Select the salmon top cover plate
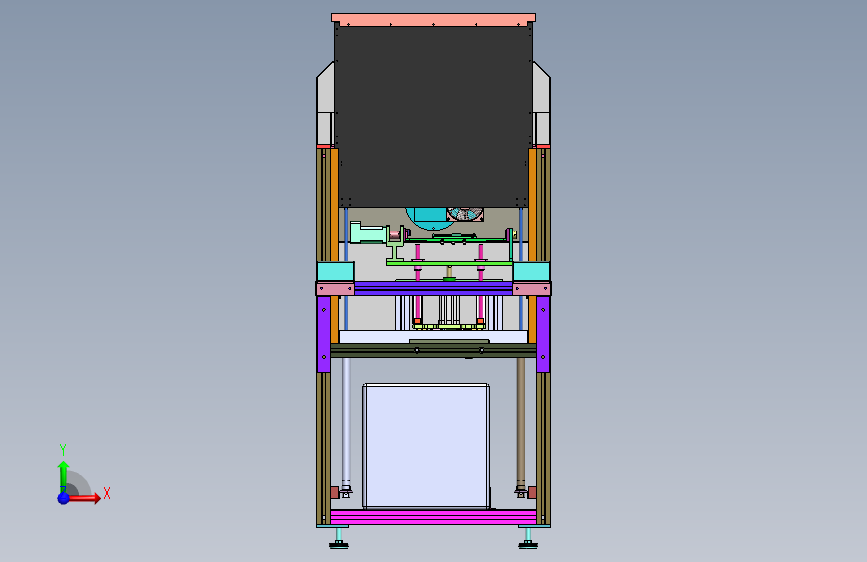 pyautogui.click(x=434, y=19)
